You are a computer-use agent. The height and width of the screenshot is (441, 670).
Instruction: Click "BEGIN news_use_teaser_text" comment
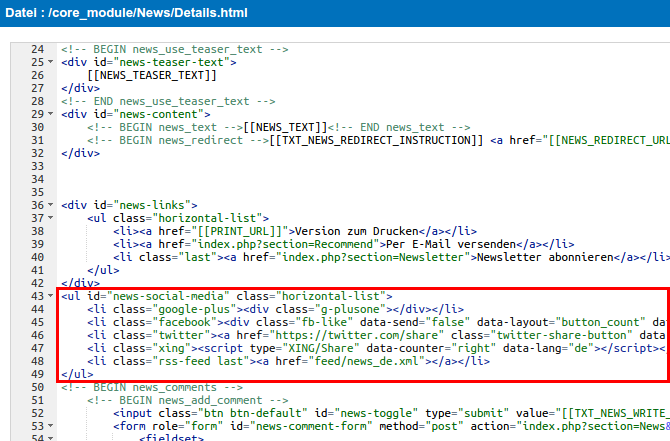(174, 49)
